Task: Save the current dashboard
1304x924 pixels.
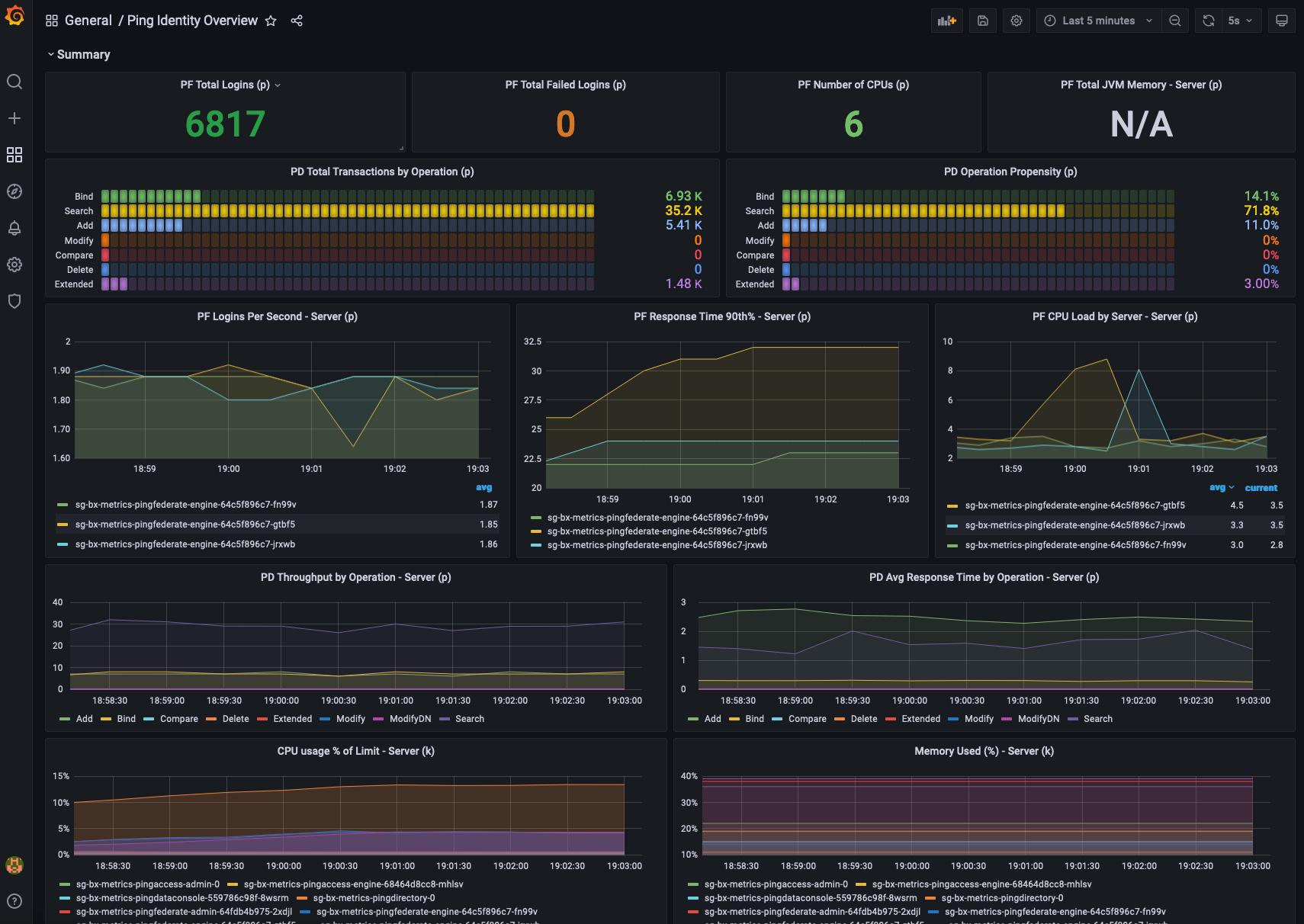Action: click(x=982, y=21)
